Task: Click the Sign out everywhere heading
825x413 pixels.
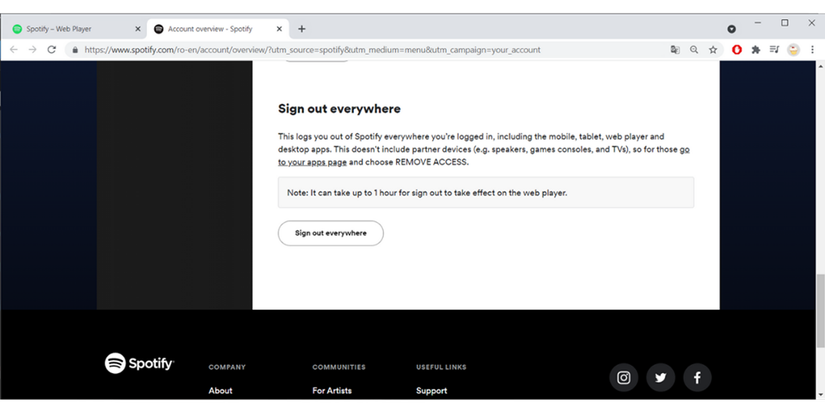Action: click(339, 108)
